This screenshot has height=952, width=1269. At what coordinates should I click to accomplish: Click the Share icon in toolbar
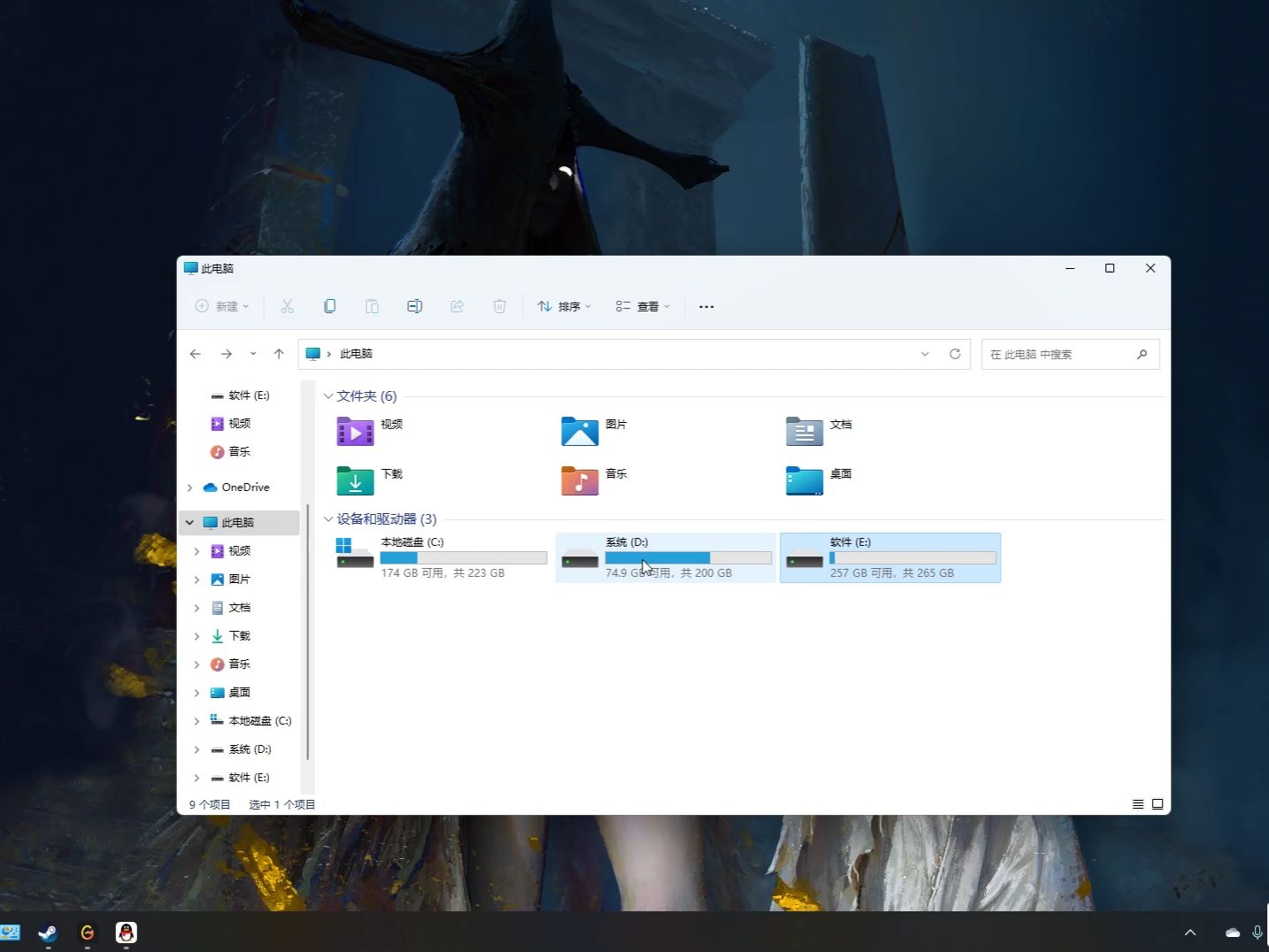tap(457, 306)
